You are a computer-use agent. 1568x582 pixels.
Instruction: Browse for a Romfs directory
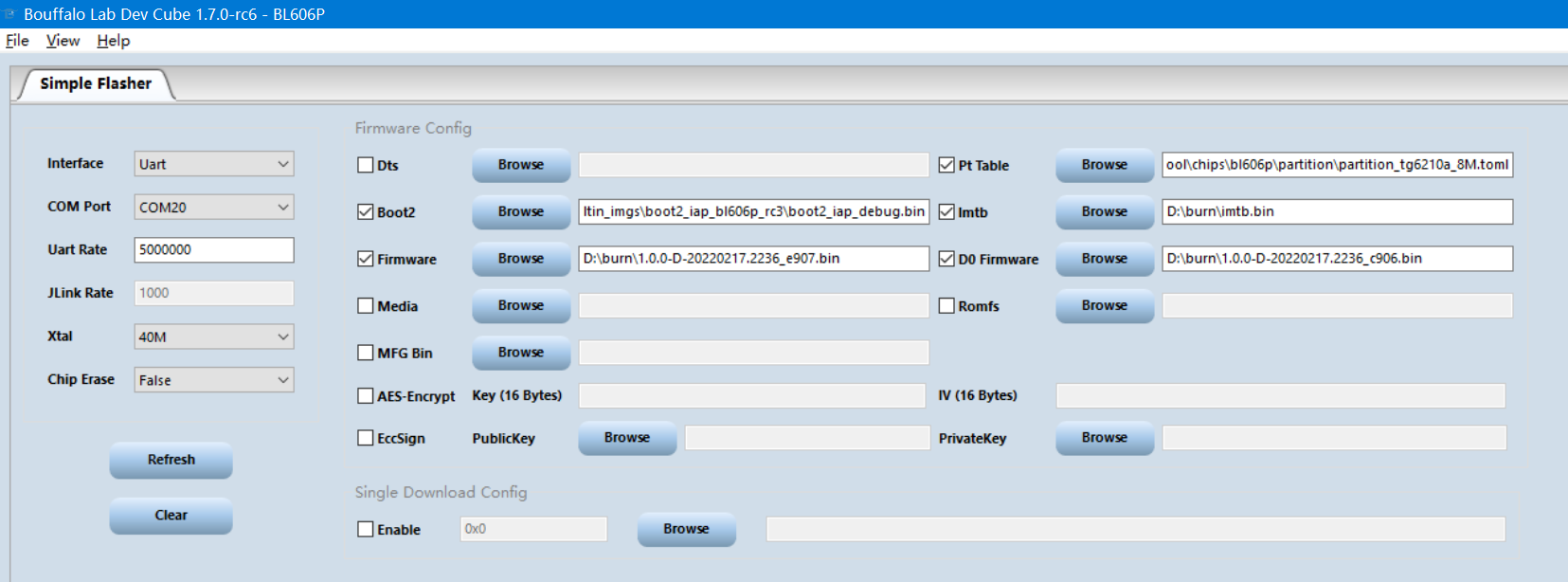[1105, 305]
